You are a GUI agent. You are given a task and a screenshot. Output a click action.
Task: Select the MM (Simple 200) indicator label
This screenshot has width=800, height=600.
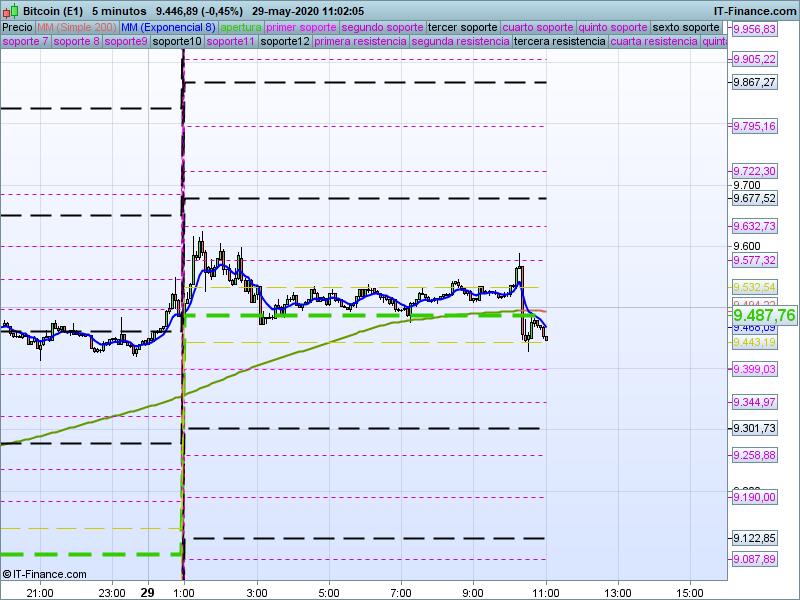[77, 27]
